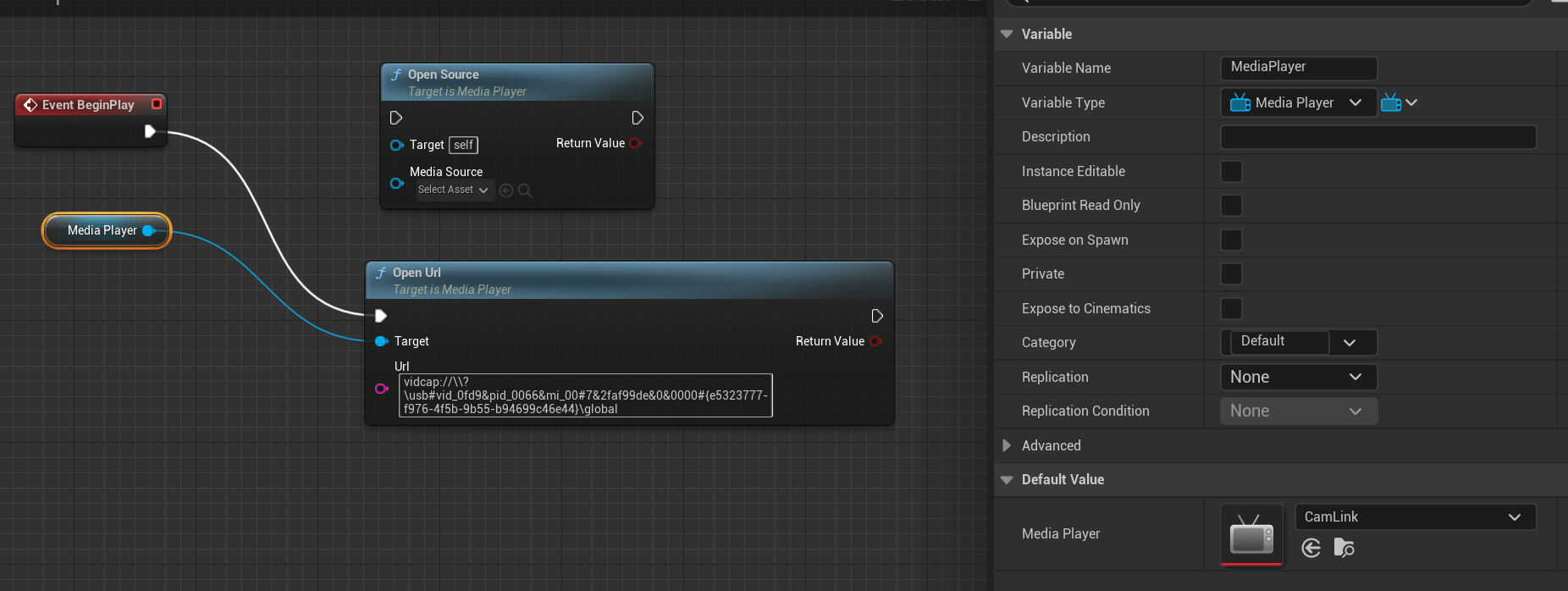The width and height of the screenshot is (1568, 591).
Task: Click the Replication Condition label
Action: 1085,411
